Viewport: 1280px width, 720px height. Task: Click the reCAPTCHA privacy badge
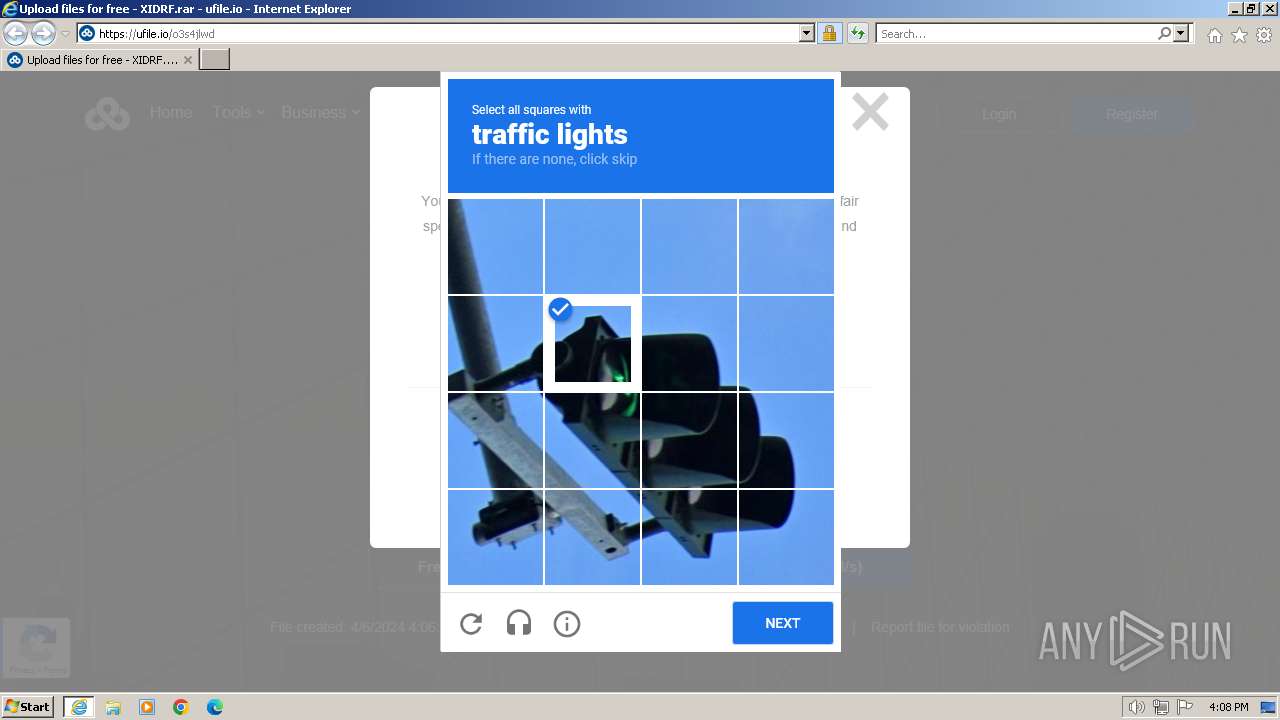[x=36, y=648]
